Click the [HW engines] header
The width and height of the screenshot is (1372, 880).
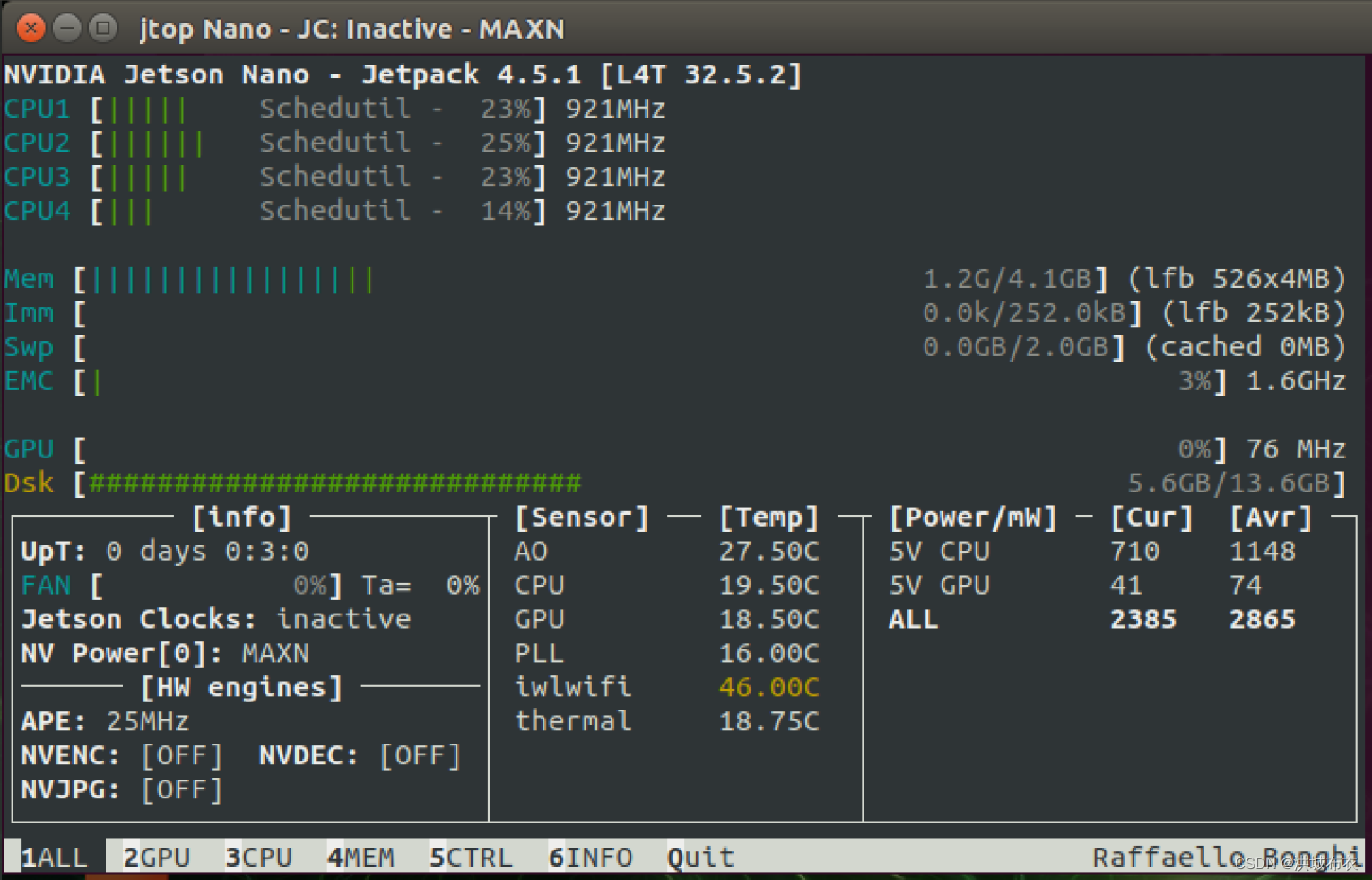tap(242, 687)
